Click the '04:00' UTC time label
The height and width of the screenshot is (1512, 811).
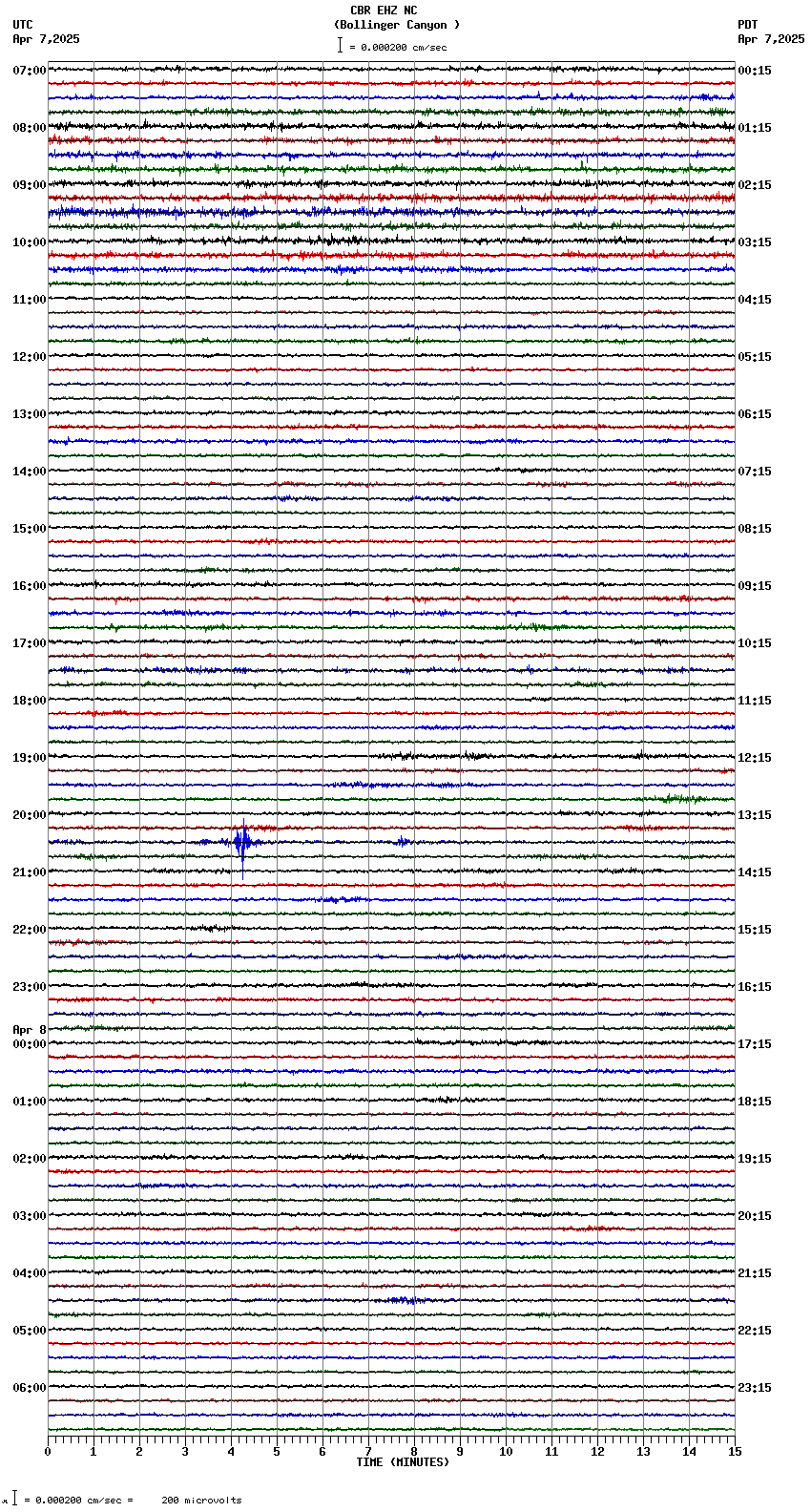(30, 1273)
